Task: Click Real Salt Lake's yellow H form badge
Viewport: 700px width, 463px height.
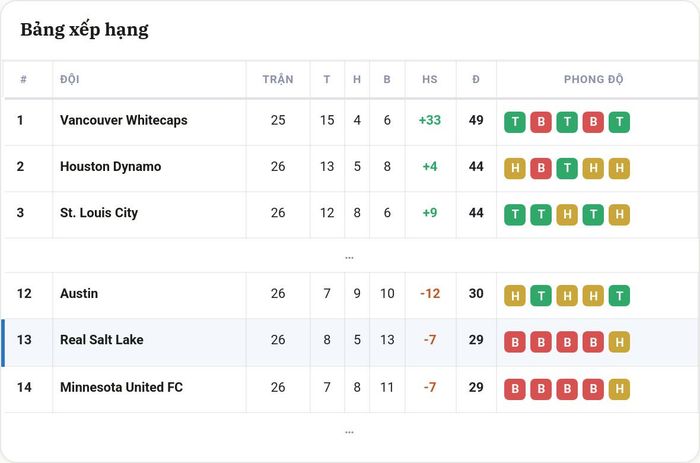Action: 619,342
